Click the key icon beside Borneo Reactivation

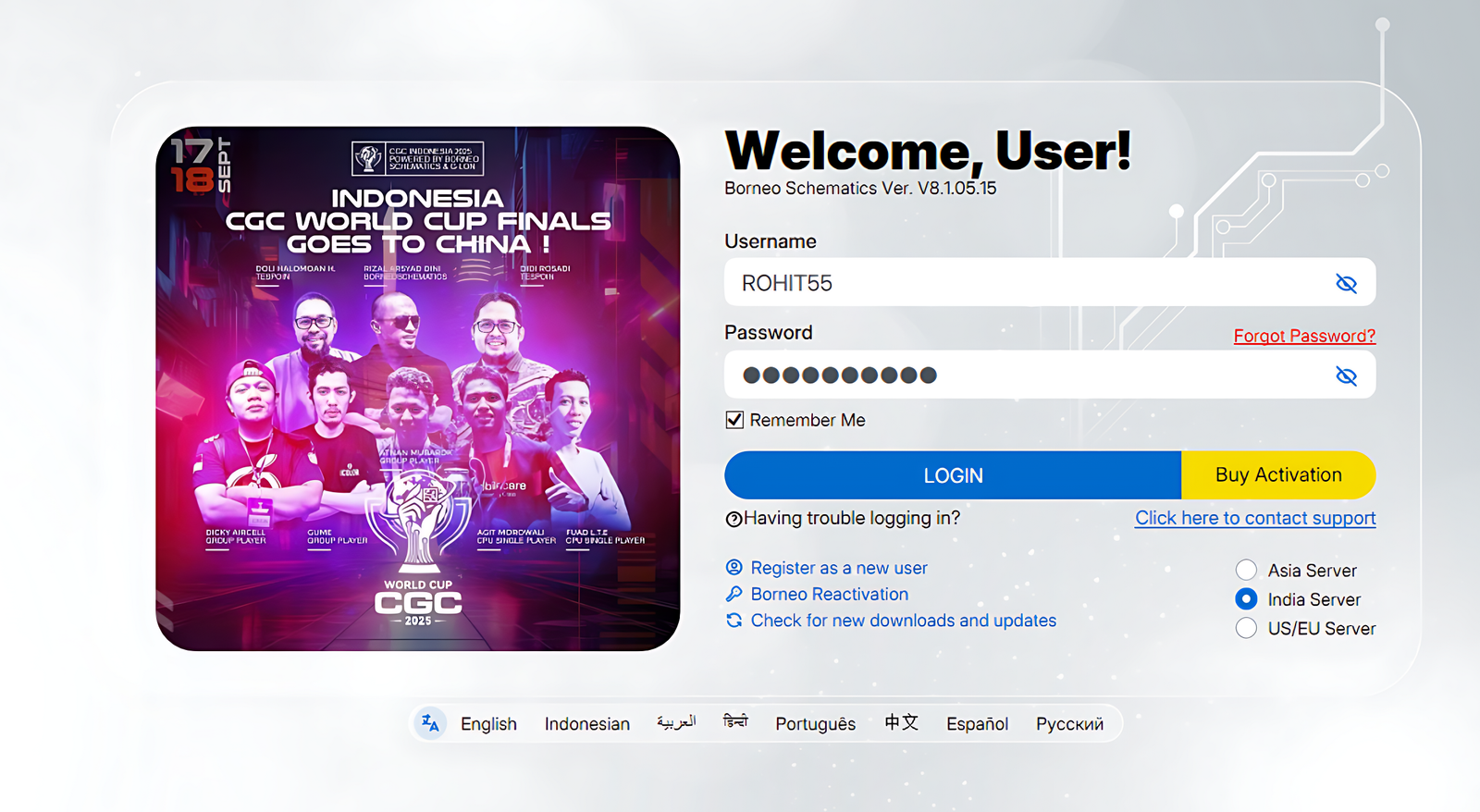click(x=734, y=594)
